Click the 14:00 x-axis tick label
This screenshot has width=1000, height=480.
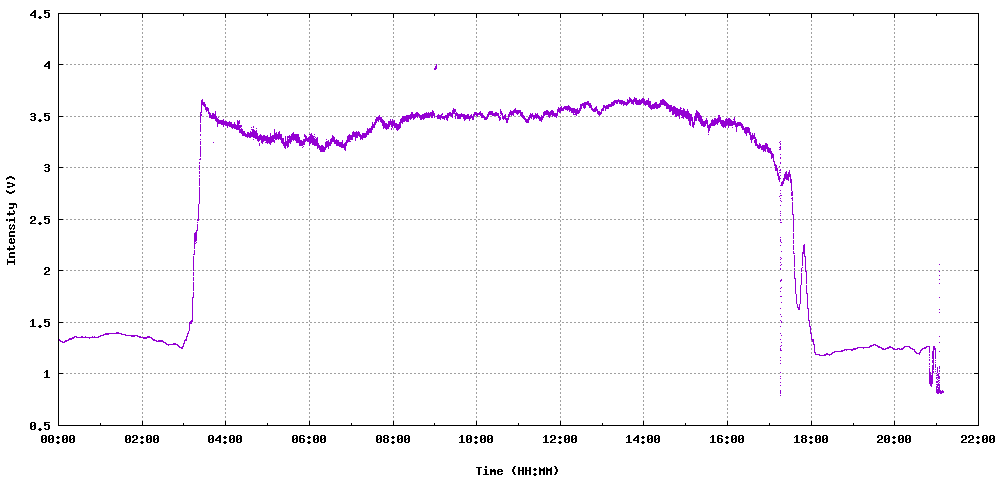tap(643, 439)
